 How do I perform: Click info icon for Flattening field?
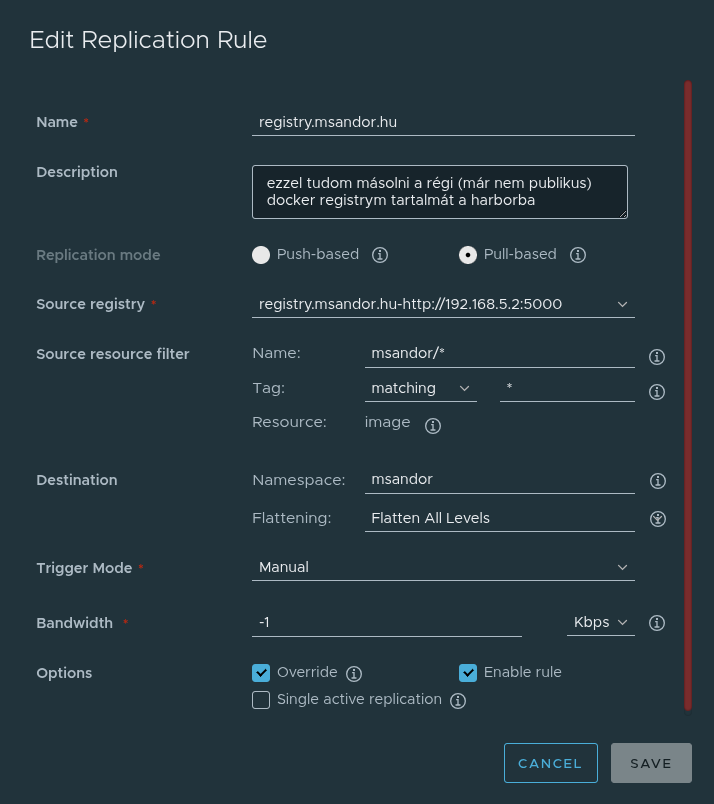[657, 519]
